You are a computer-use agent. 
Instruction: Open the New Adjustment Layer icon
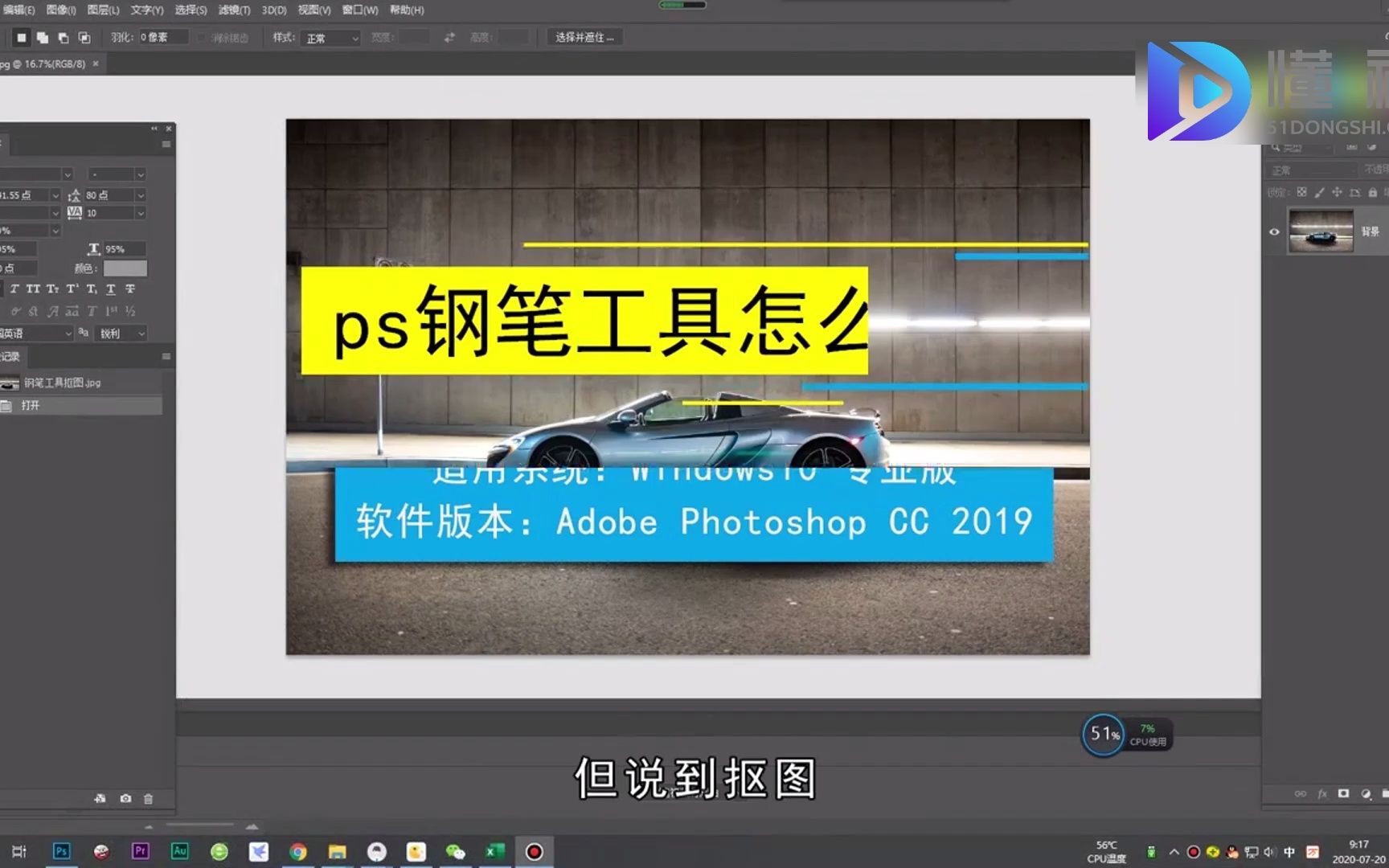pos(1367,794)
